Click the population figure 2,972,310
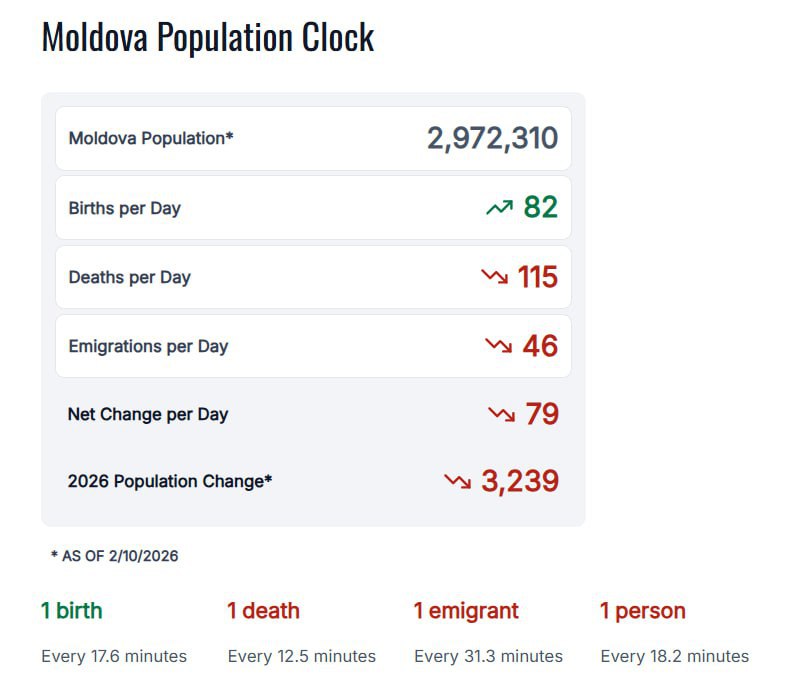The height and width of the screenshot is (683, 789). coord(492,138)
